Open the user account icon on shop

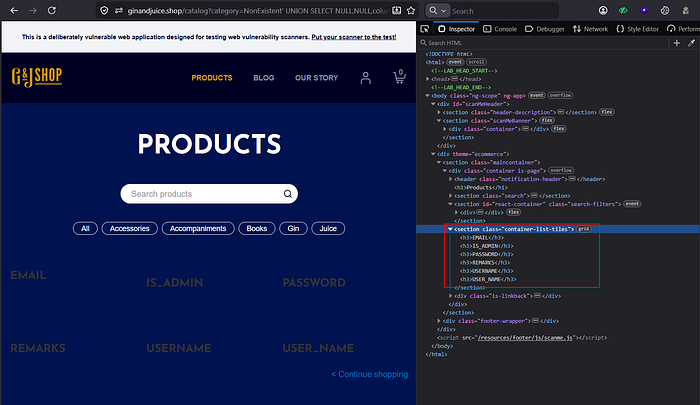click(366, 78)
